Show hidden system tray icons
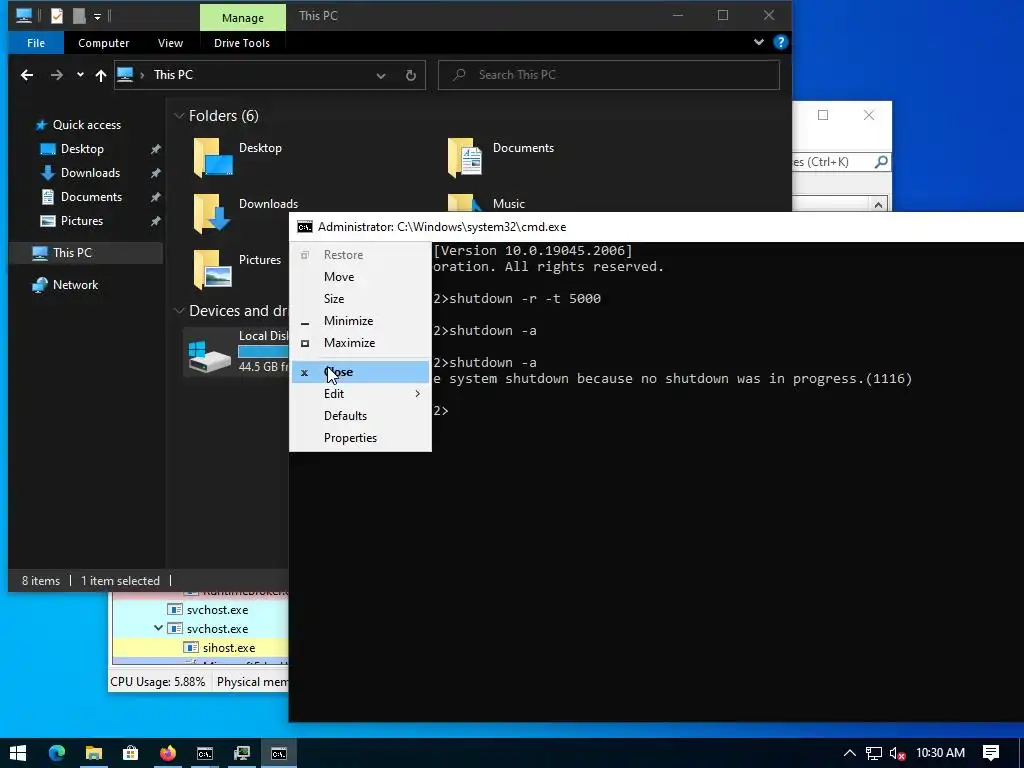 point(850,753)
